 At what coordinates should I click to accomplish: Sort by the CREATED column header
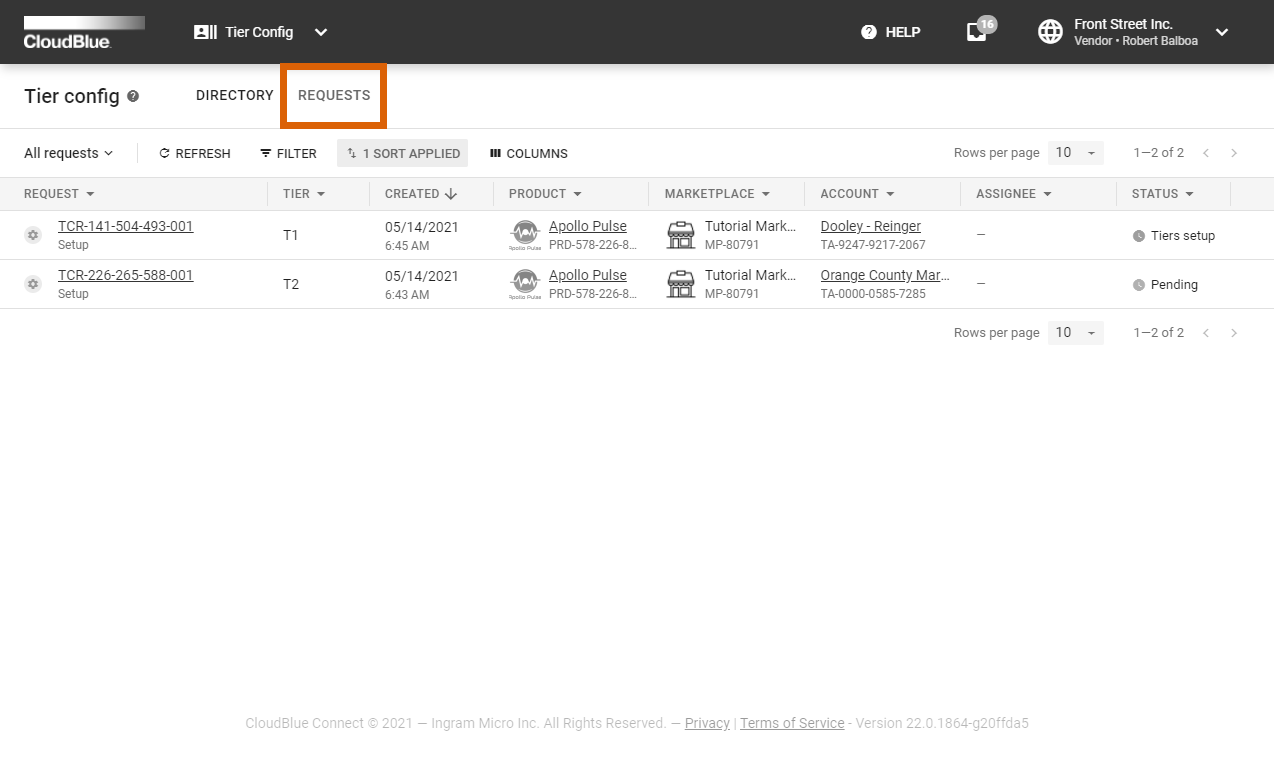[x=421, y=194]
